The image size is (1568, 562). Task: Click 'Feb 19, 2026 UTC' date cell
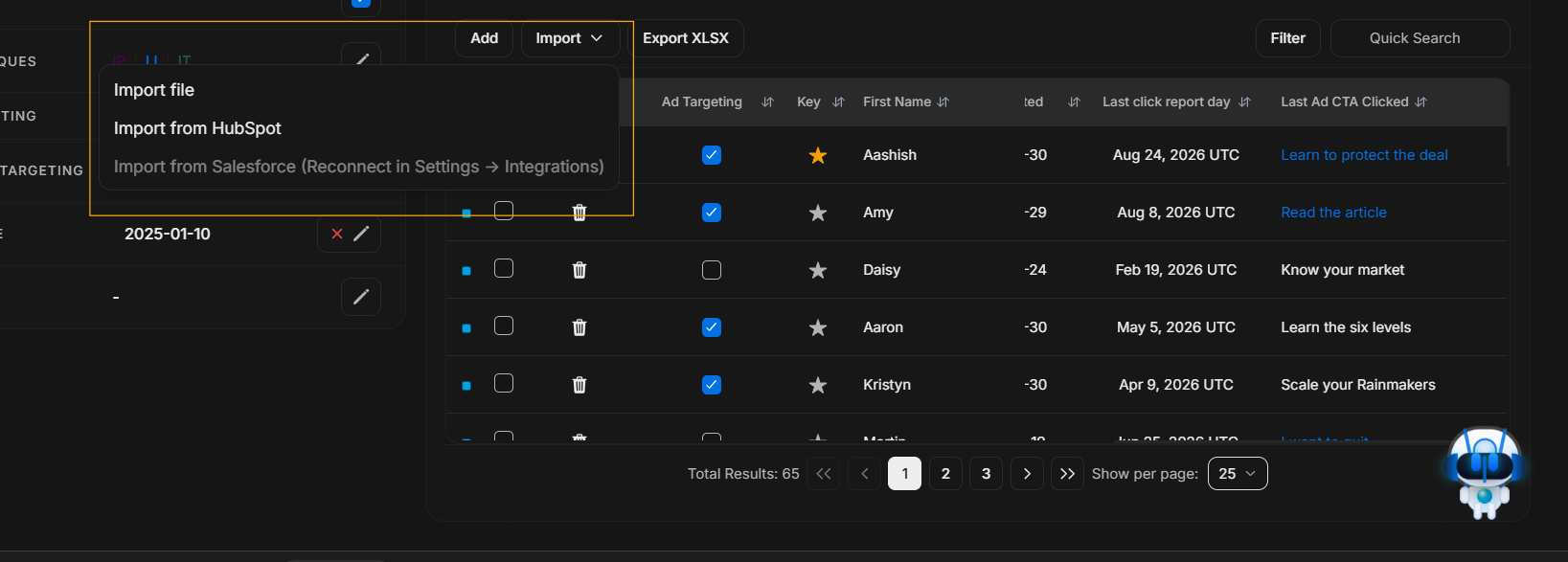[1176, 270]
